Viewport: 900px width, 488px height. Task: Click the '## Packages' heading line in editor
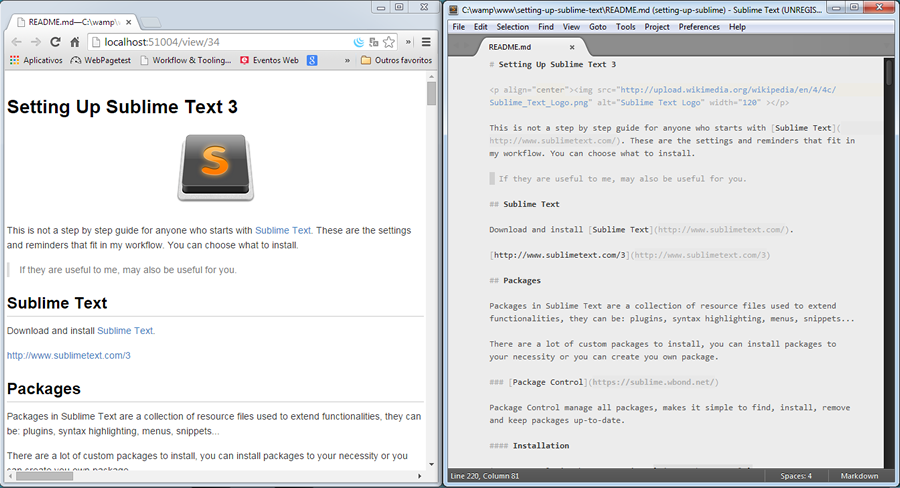click(515, 281)
